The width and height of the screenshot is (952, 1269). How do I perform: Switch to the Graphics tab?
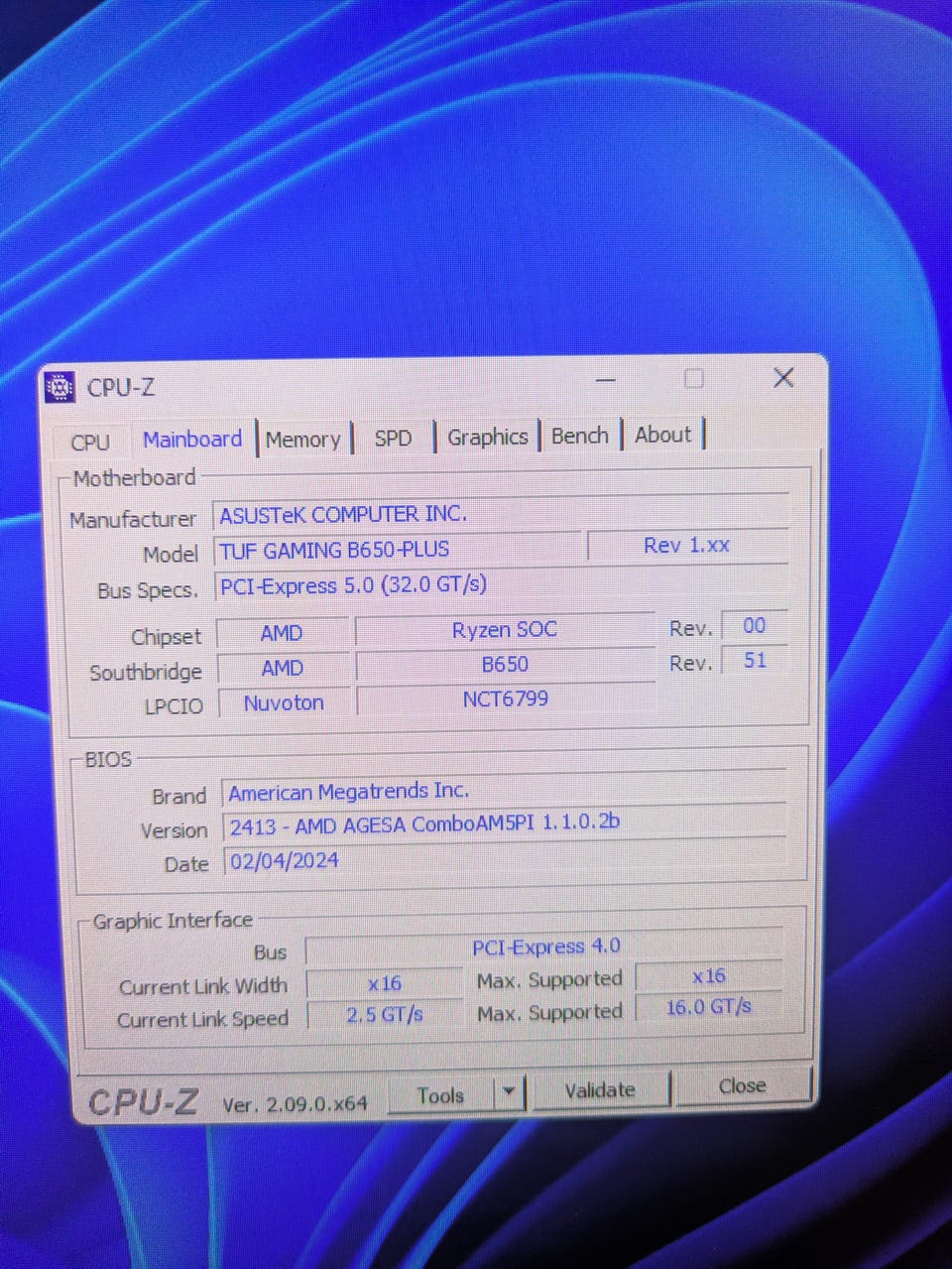tap(488, 437)
